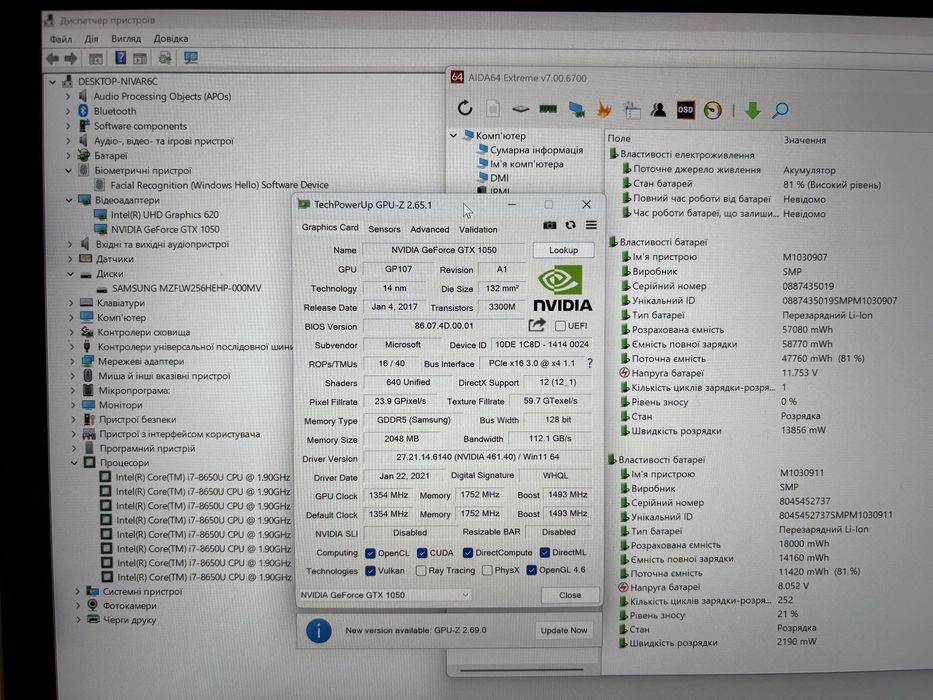The width and height of the screenshot is (933, 700).
Task: Toggle the OpenCL checkbox
Action: coord(370,553)
